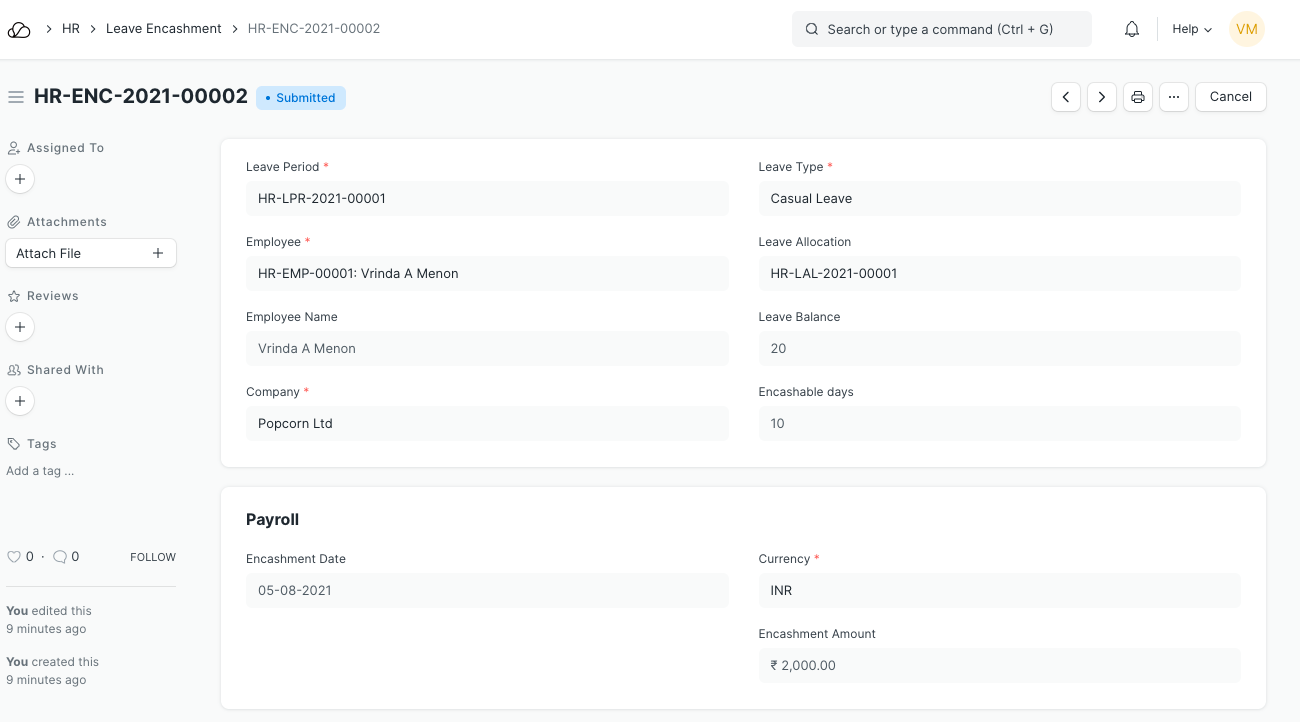The width and height of the screenshot is (1300, 722).
Task: Open comments via speech bubble icon
Action: (x=60, y=557)
